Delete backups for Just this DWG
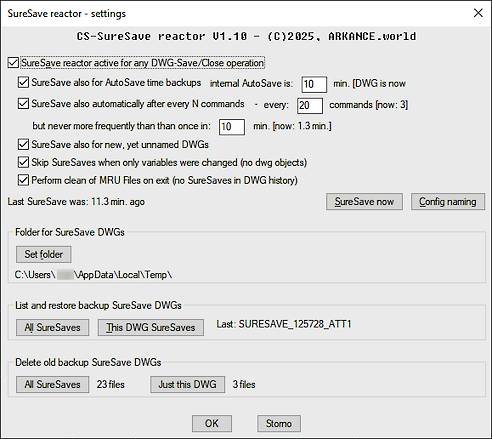The image size is (492, 439). click(x=187, y=384)
